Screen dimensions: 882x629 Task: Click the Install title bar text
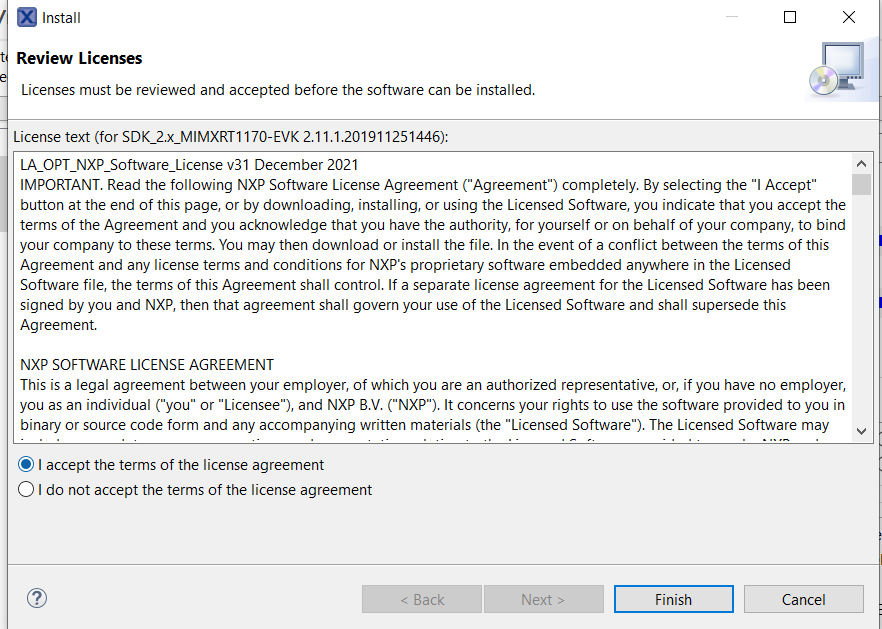[61, 17]
